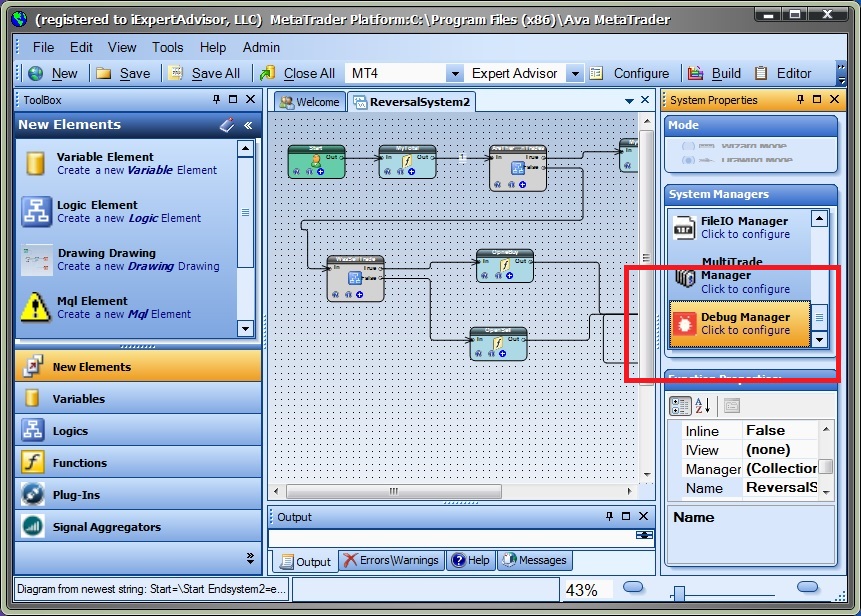This screenshot has height=616, width=861.
Task: Open the Editor toolbar item
Action: tap(783, 73)
